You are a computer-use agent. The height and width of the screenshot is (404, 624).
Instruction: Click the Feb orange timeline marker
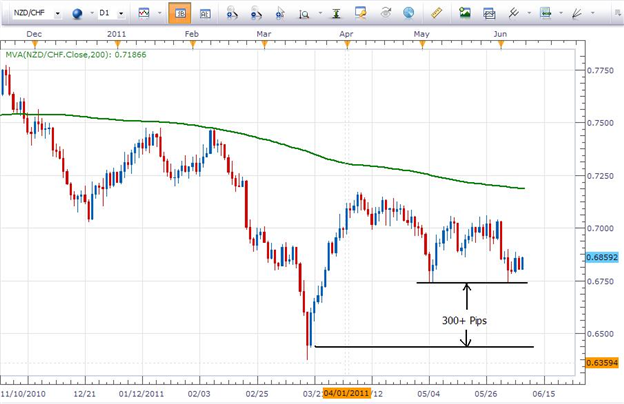click(193, 44)
